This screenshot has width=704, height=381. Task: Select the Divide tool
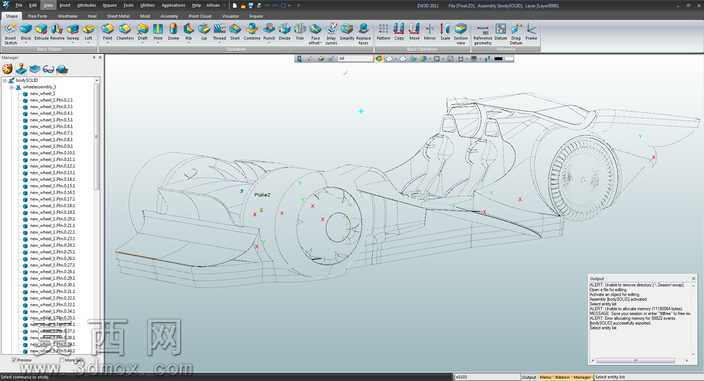click(285, 32)
